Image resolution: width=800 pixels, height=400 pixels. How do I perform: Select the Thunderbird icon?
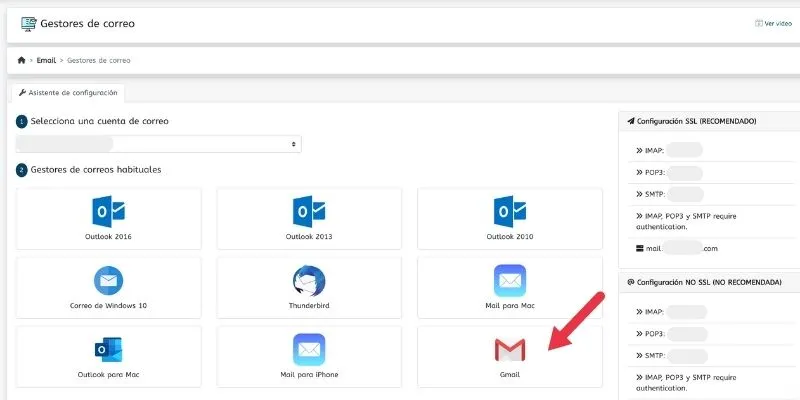pyautogui.click(x=309, y=281)
